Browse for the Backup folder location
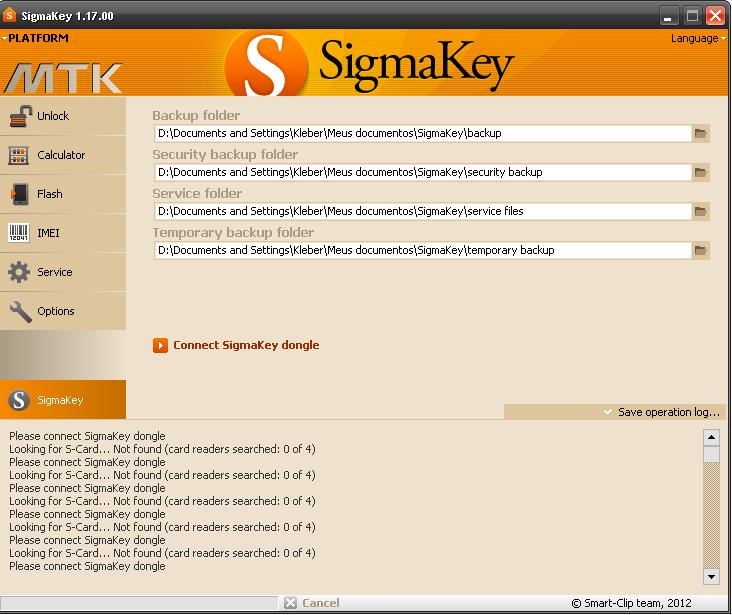 (700, 133)
